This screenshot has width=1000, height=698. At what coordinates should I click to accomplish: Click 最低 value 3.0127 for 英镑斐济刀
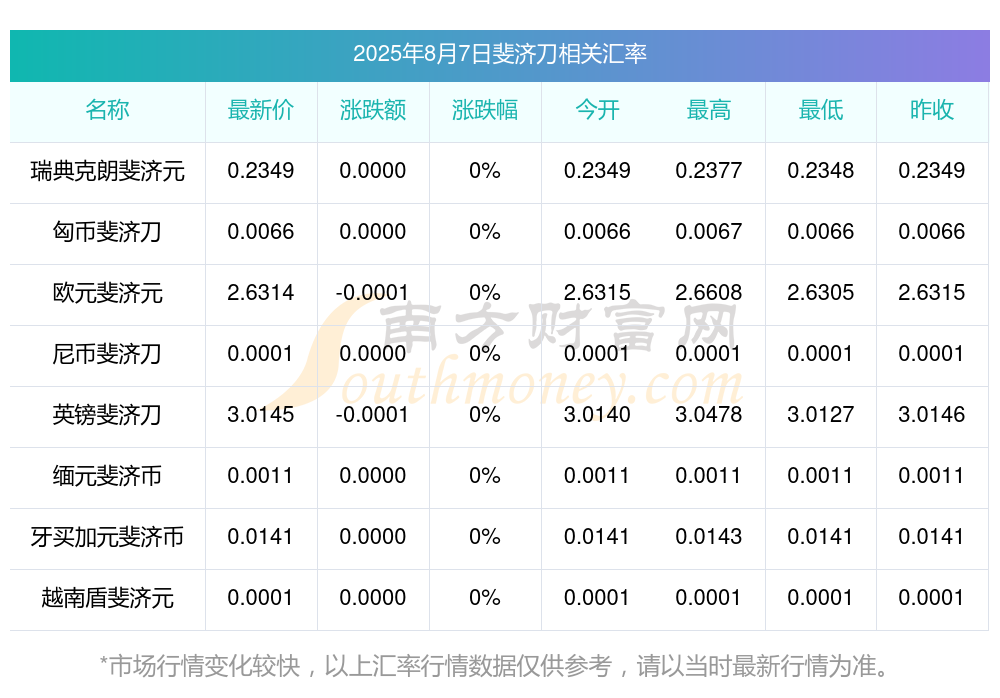pos(821,414)
